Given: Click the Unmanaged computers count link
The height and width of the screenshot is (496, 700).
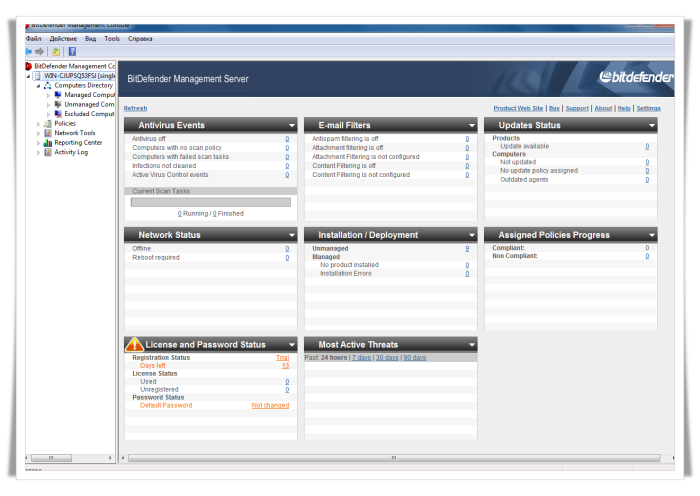Looking at the screenshot, I should pyautogui.click(x=467, y=248).
